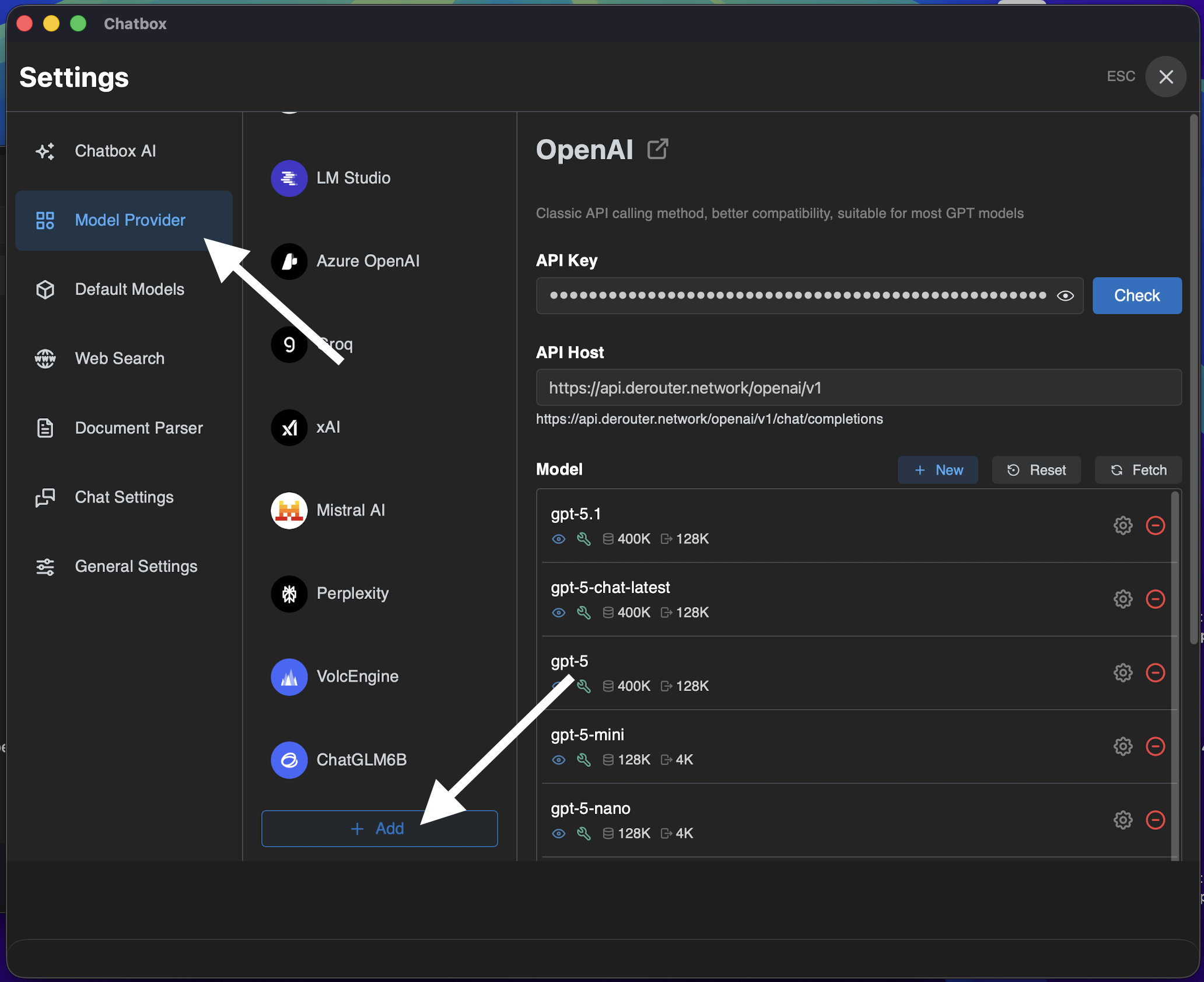Open OpenAI external link icon
The width and height of the screenshot is (1204, 982).
click(x=657, y=149)
